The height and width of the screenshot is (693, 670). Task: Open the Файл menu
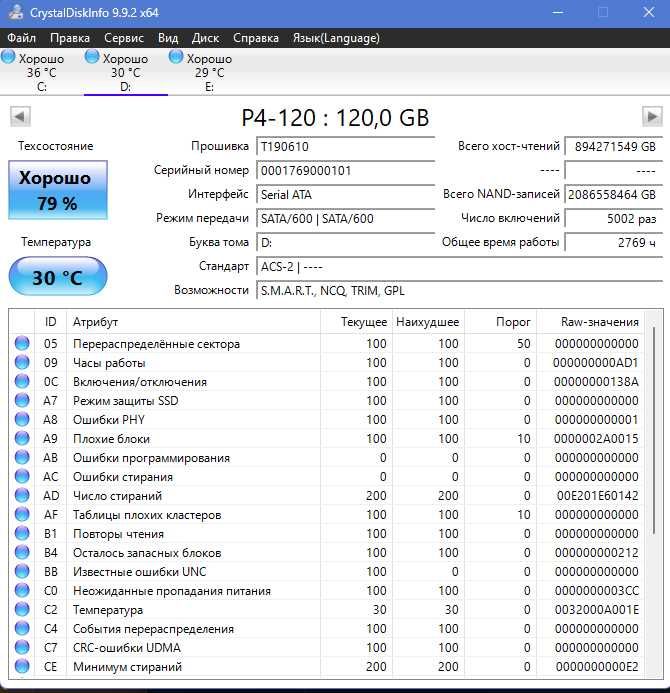point(21,38)
